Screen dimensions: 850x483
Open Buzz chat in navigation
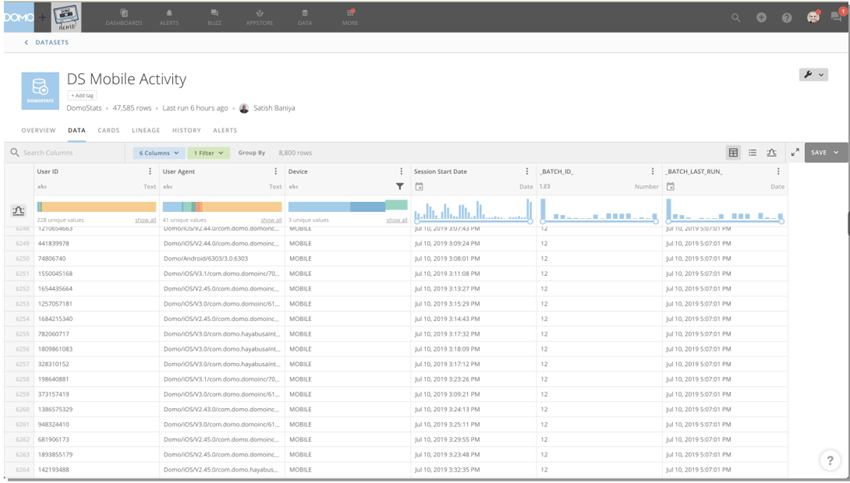214,17
